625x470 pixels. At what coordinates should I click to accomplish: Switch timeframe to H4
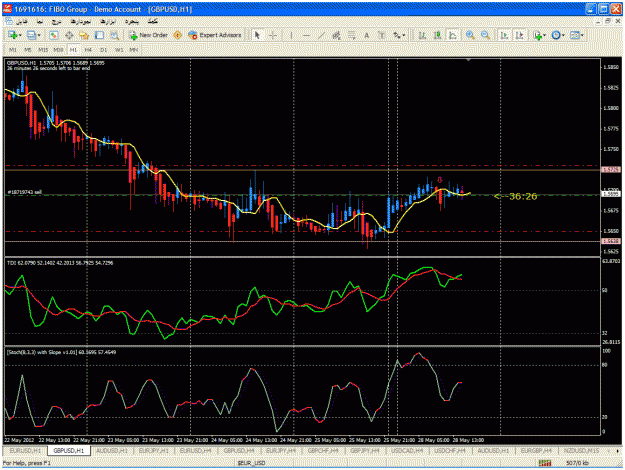click(88, 50)
